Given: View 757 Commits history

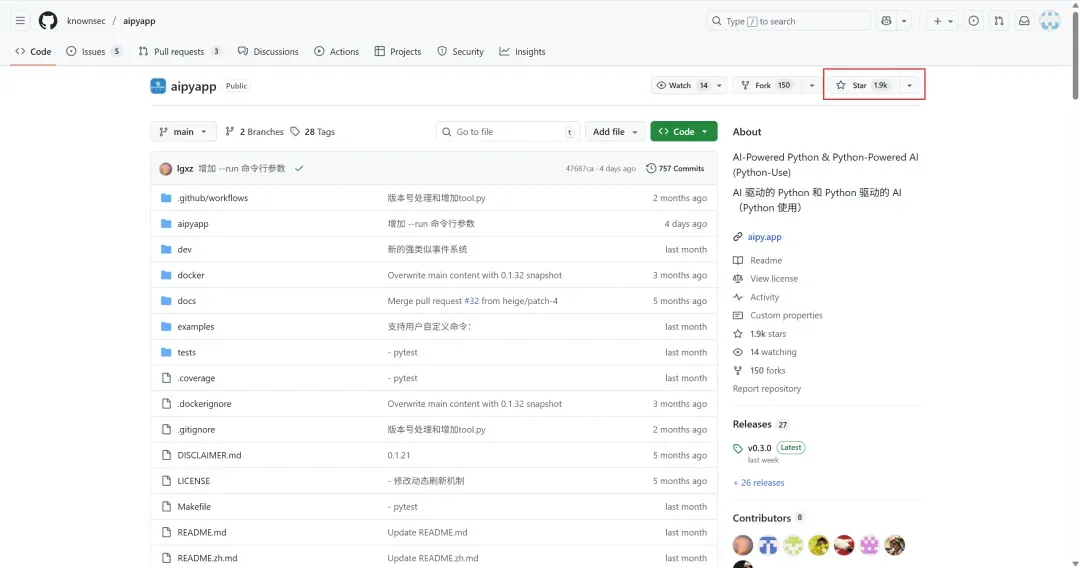Looking at the screenshot, I should (x=675, y=169).
